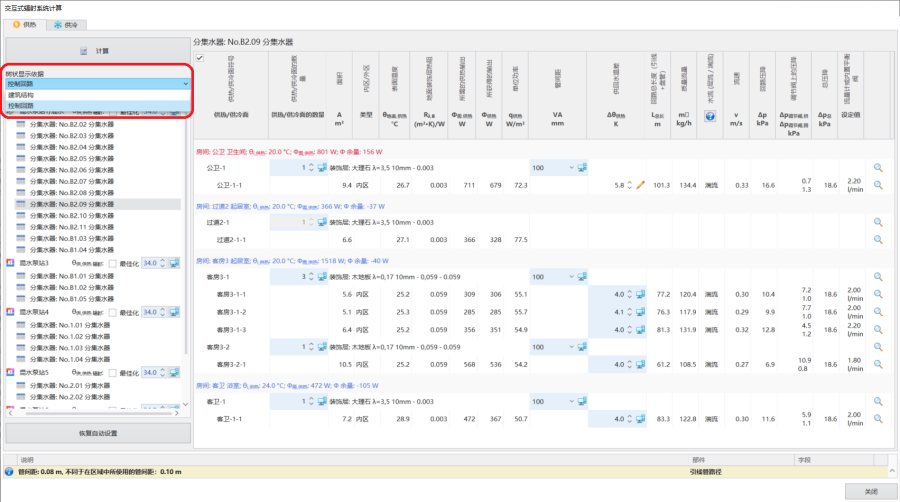Select manifold No.2.01 in the tree
This screenshot has height=502, width=900.
pyautogui.click(x=69, y=386)
